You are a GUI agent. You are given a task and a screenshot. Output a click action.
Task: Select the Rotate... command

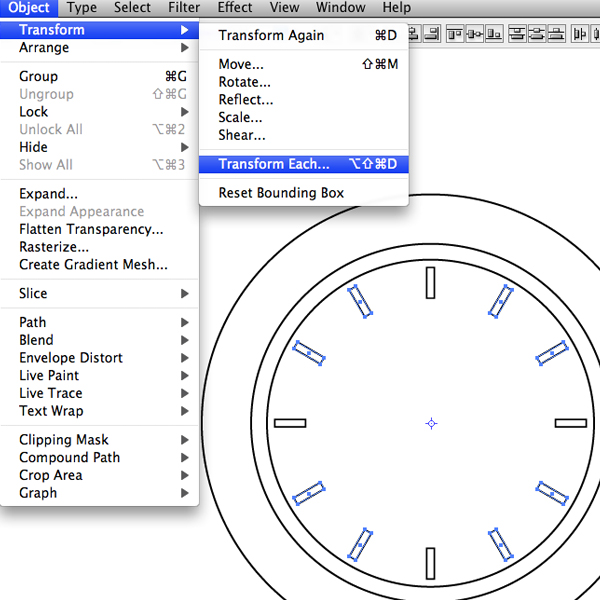(304, 82)
